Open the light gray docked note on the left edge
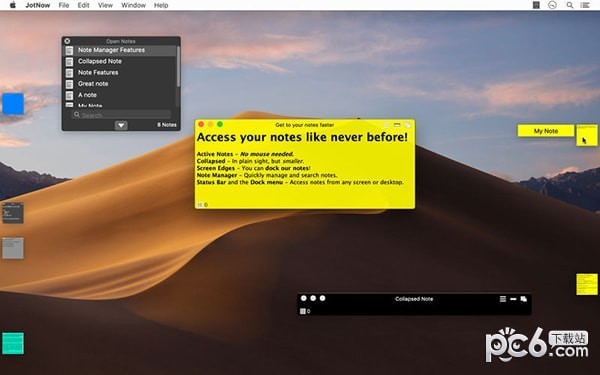This screenshot has height=375, width=600. [x=13, y=248]
